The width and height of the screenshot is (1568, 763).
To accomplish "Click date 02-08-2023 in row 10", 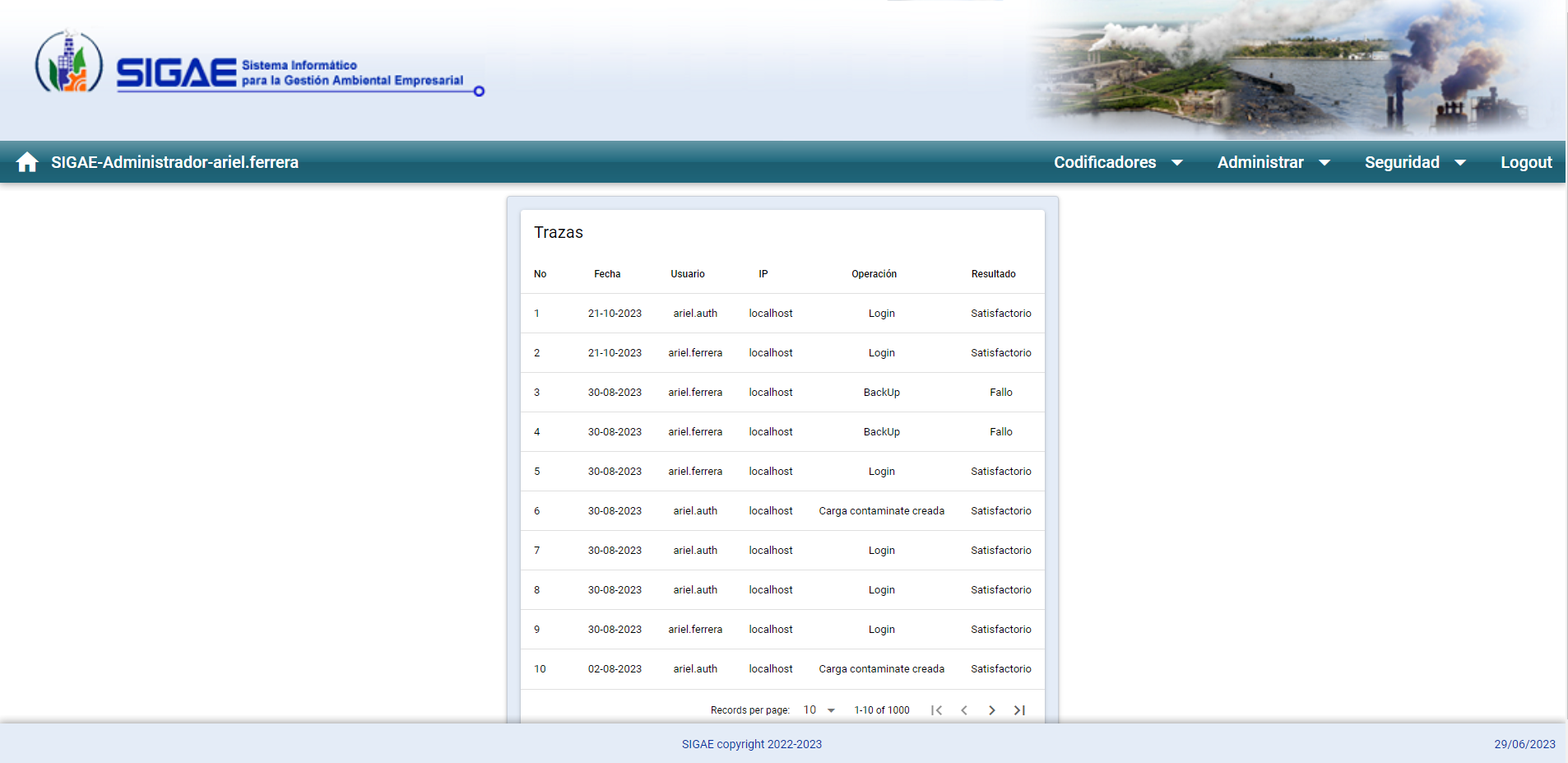I will [615, 669].
